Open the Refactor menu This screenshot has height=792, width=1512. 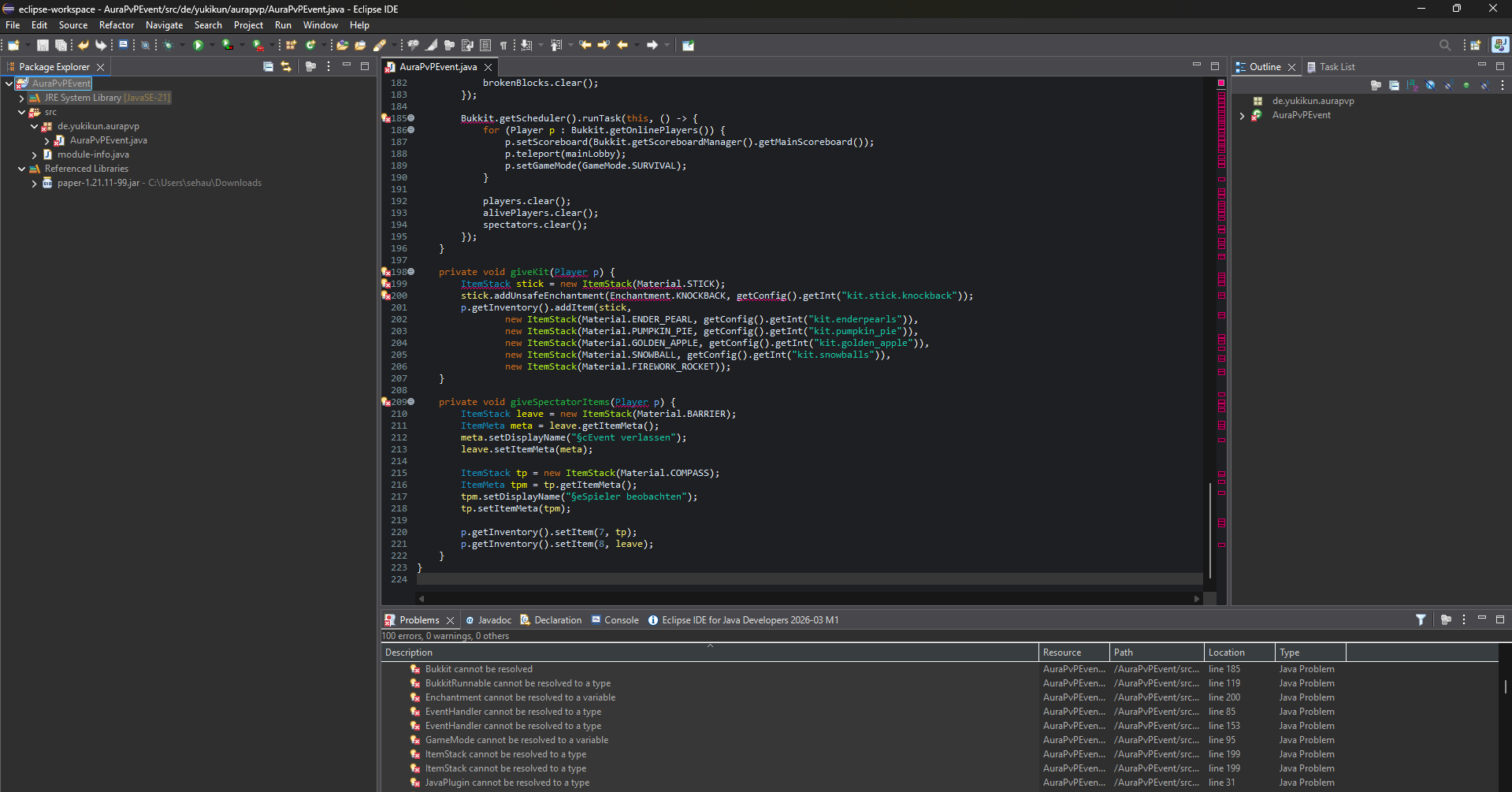click(x=116, y=24)
